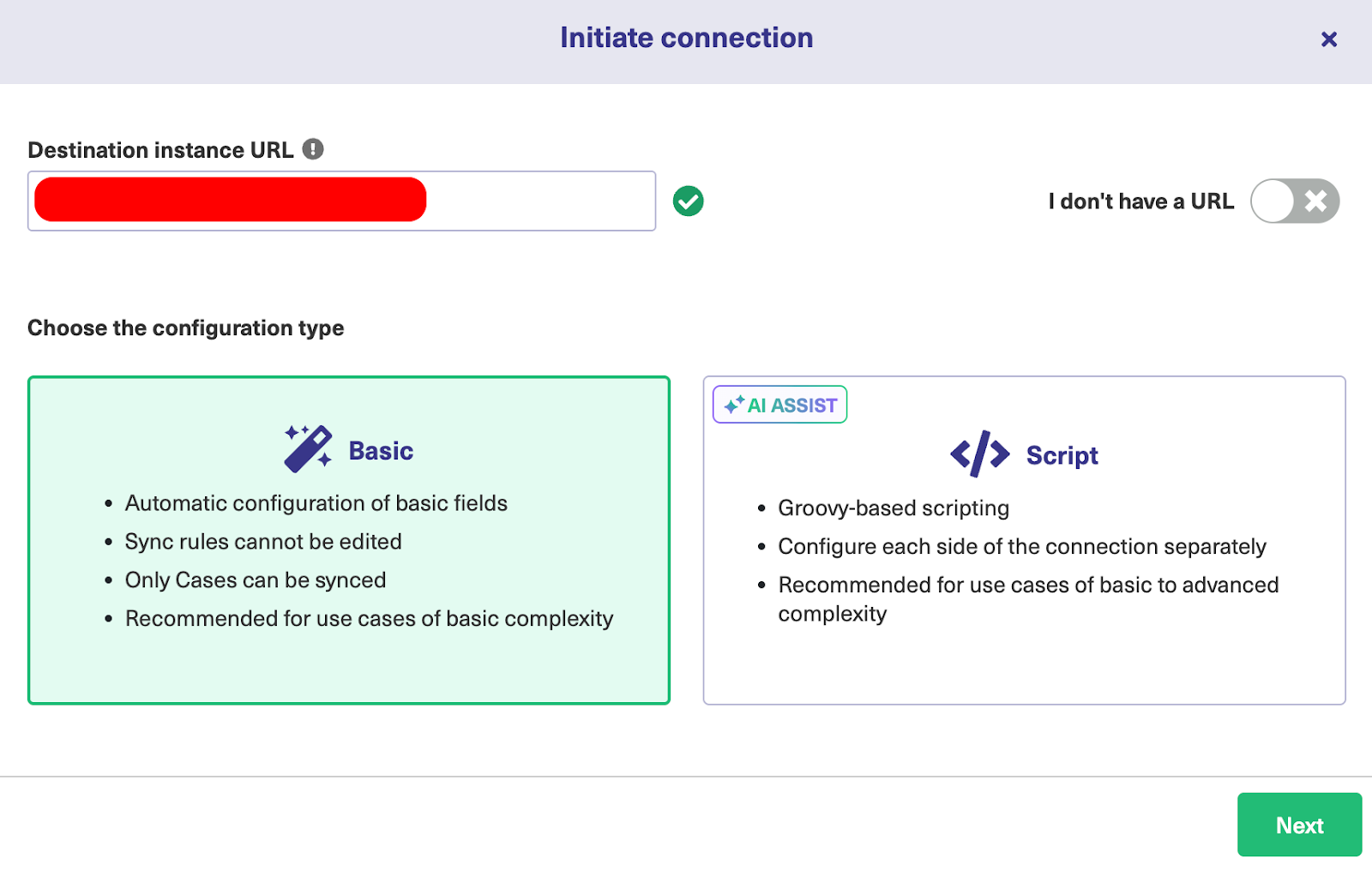
Task: Click the close icon of the dialog
Action: pyautogui.click(x=1329, y=39)
